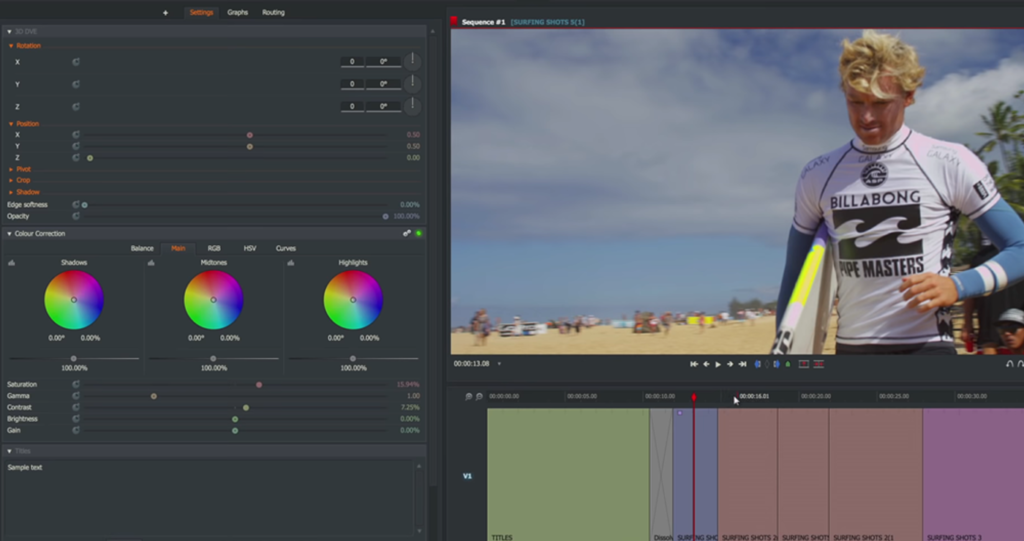
Task: Click the add effect plus icon
Action: click(165, 12)
